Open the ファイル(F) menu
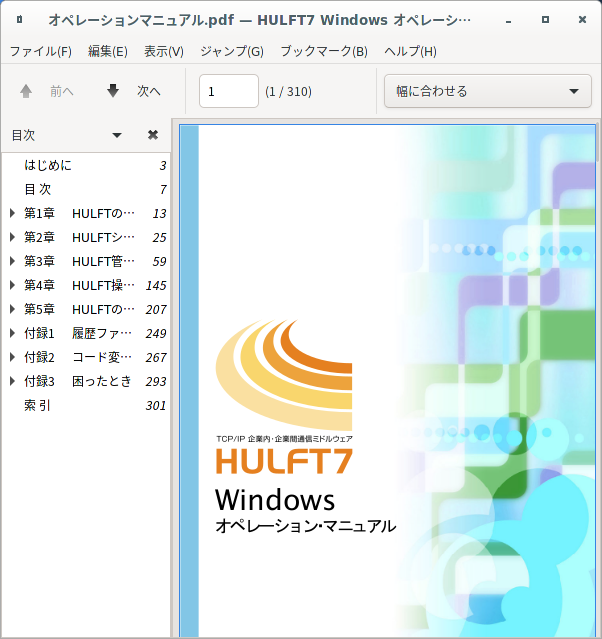Image resolution: width=602 pixels, height=639 pixels. coord(40,51)
